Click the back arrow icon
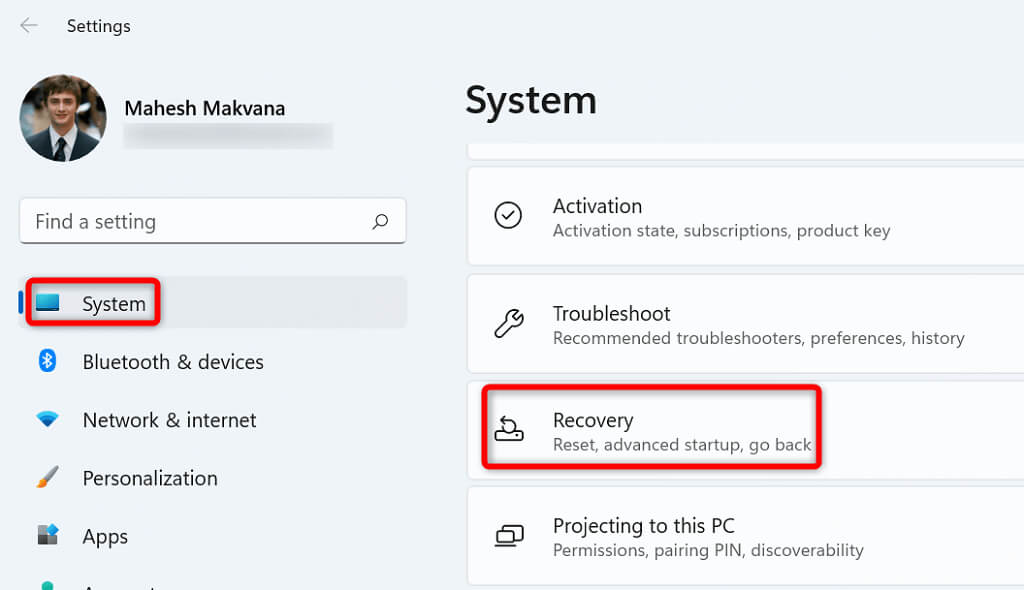Screen dimensions: 1024x590 tap(29, 26)
